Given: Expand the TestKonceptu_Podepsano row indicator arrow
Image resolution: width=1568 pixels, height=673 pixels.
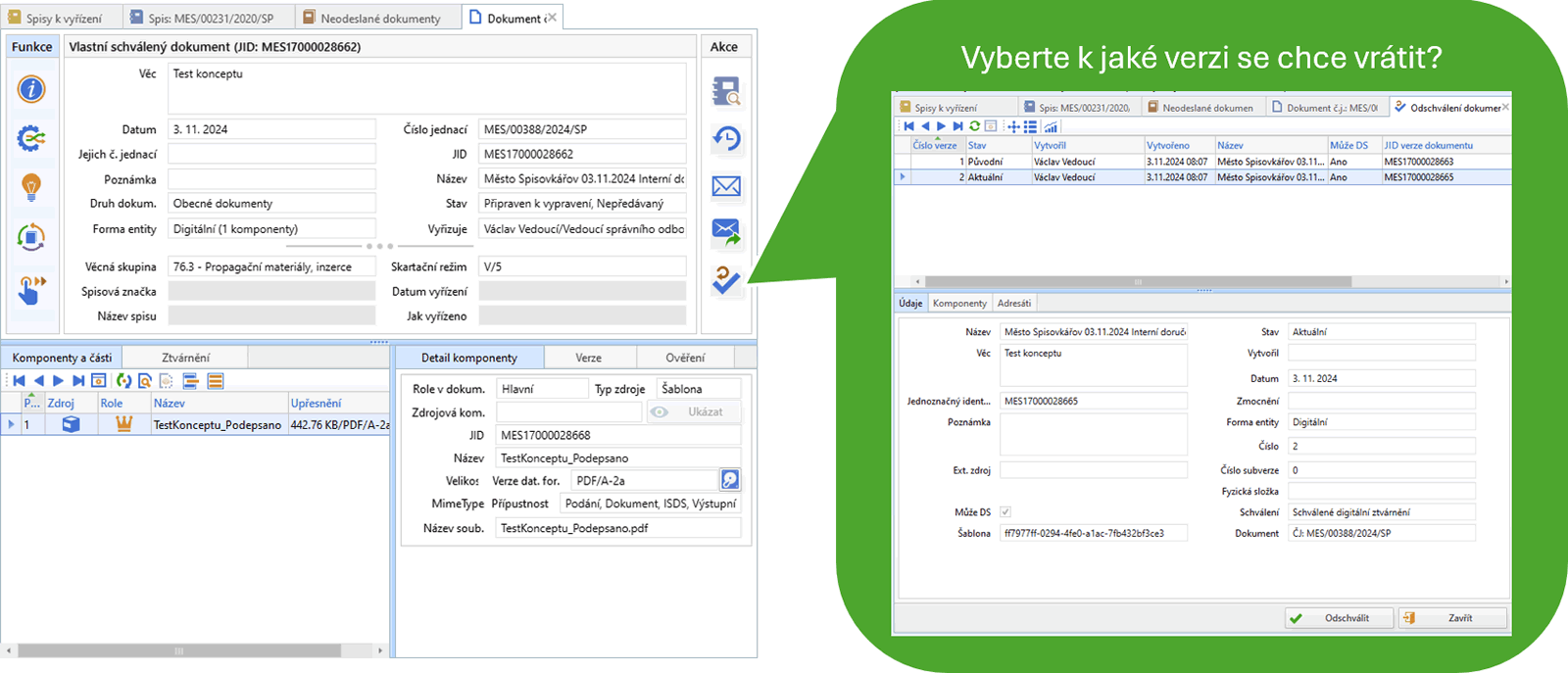Looking at the screenshot, I should tap(11, 425).
